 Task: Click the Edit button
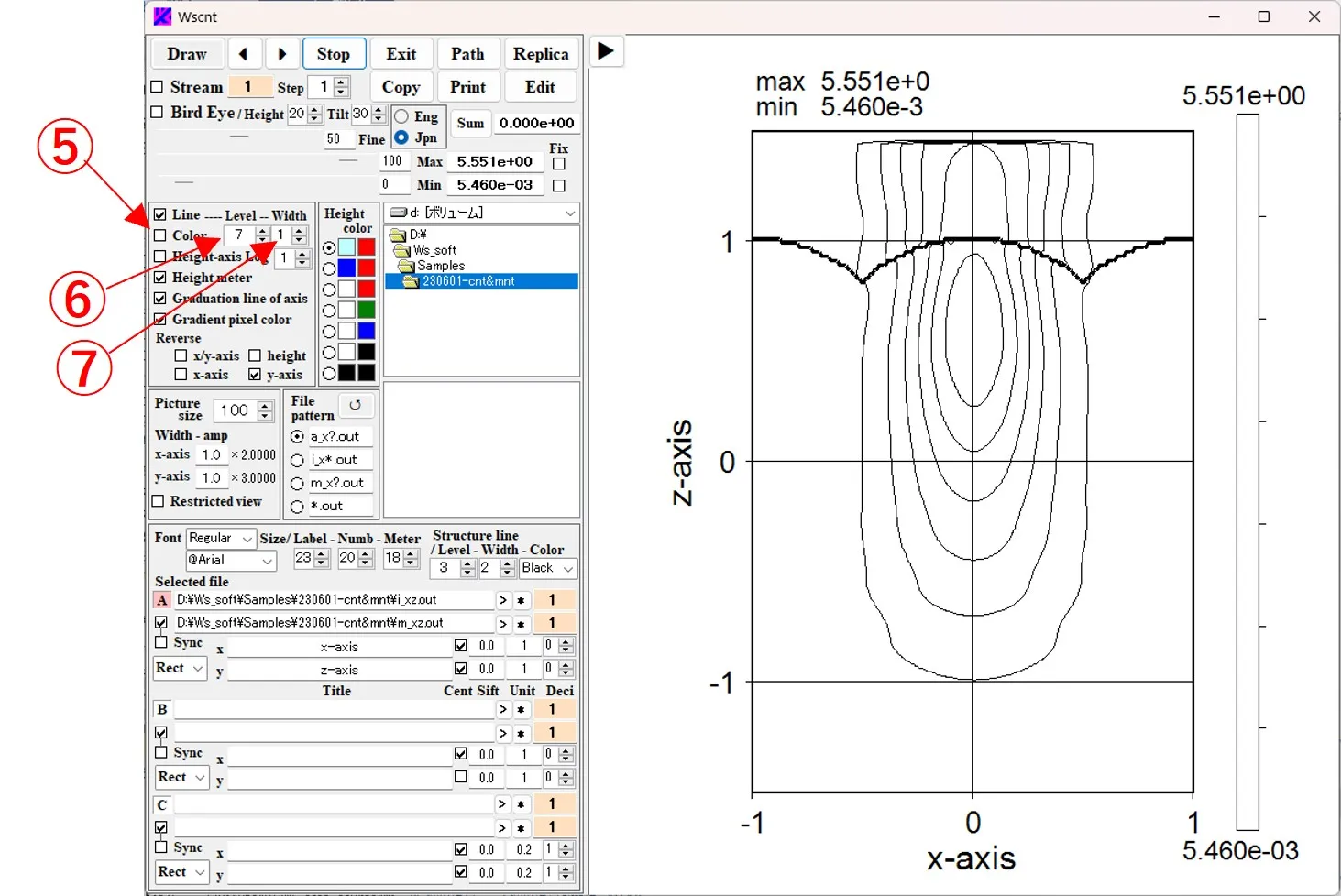point(541,87)
